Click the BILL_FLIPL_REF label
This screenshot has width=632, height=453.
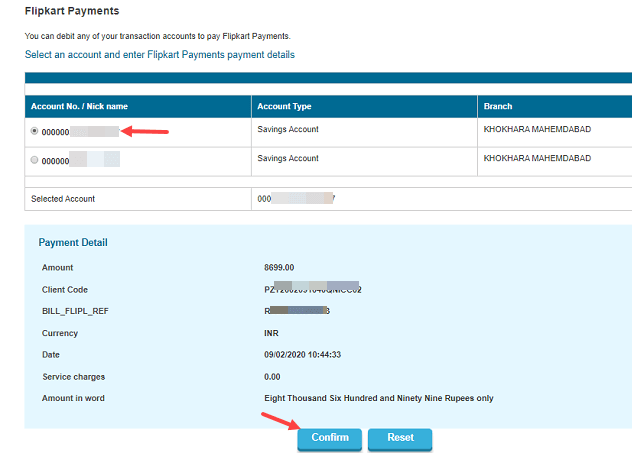[x=75, y=311]
